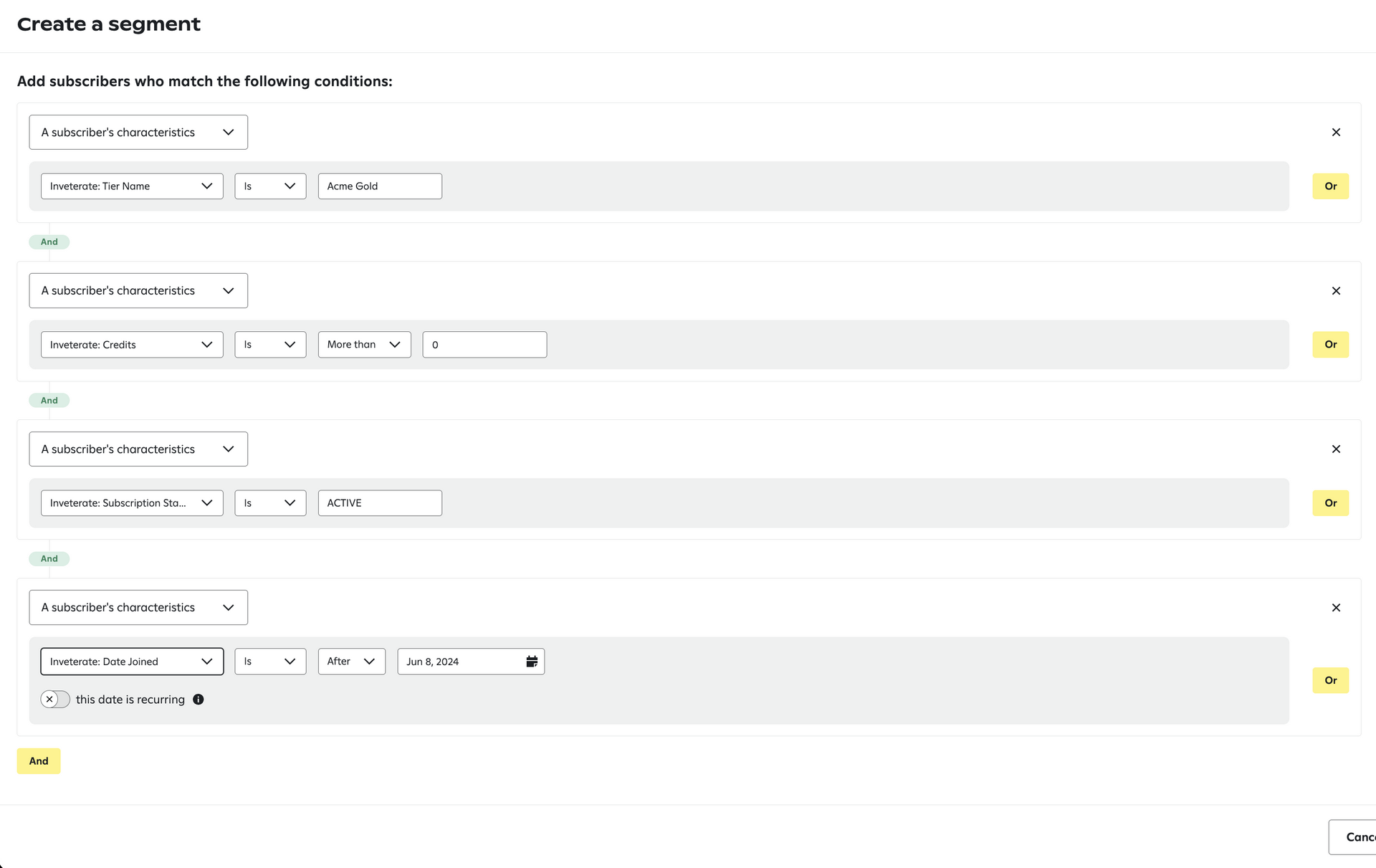Delete the Subscription Status condition via X
The image size is (1376, 868).
1336,449
